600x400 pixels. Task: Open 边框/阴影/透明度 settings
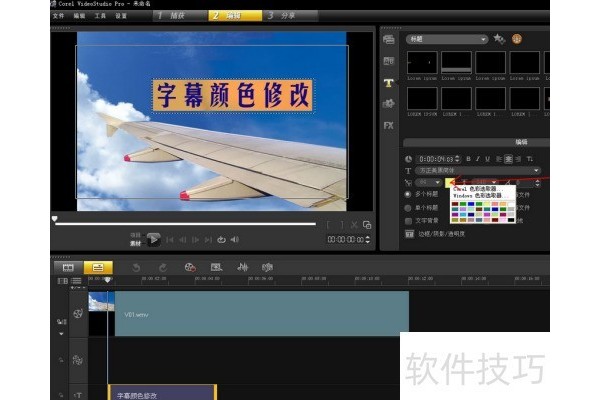pyautogui.click(x=435, y=234)
